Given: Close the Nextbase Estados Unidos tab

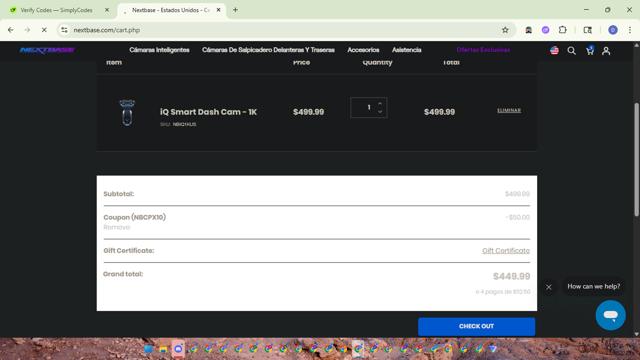Looking at the screenshot, I should (218, 10).
